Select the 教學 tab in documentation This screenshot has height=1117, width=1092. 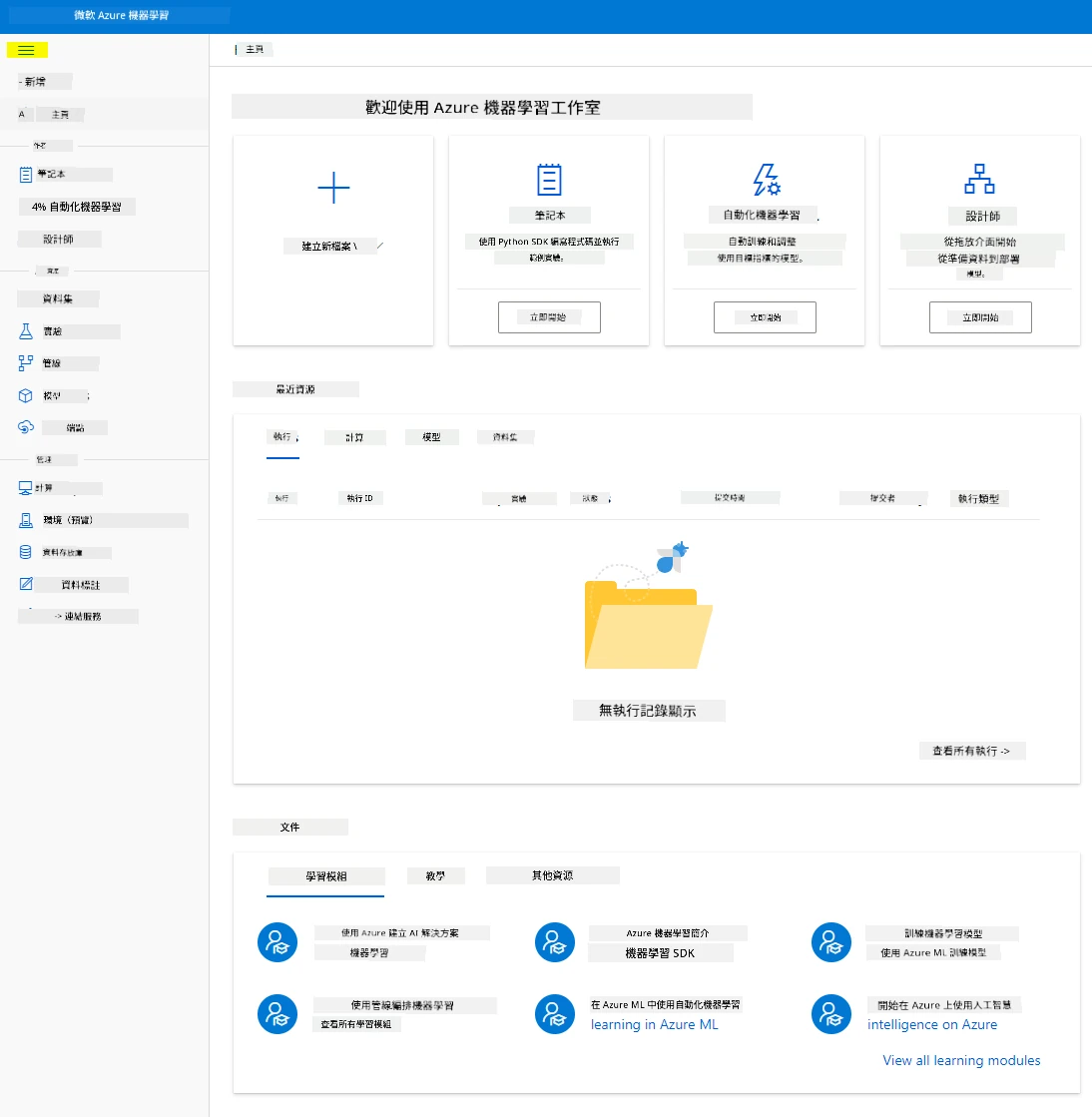coord(436,875)
